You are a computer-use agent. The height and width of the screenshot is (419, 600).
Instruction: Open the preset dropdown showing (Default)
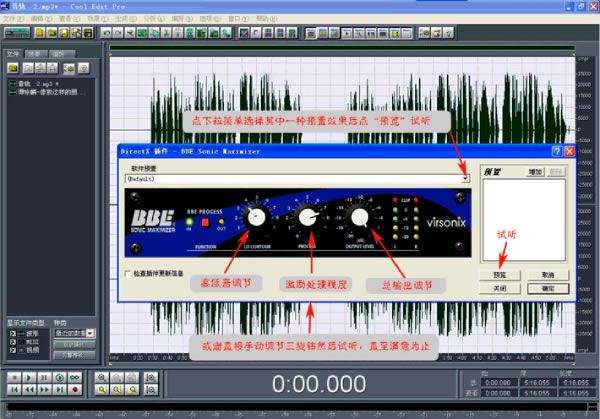(465, 178)
